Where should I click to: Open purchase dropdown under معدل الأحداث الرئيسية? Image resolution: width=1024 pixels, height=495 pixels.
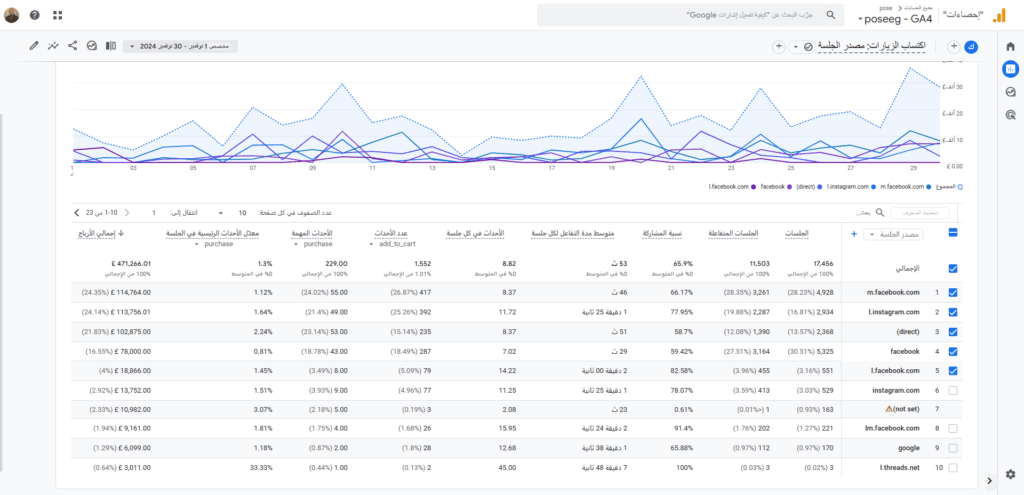[215, 244]
